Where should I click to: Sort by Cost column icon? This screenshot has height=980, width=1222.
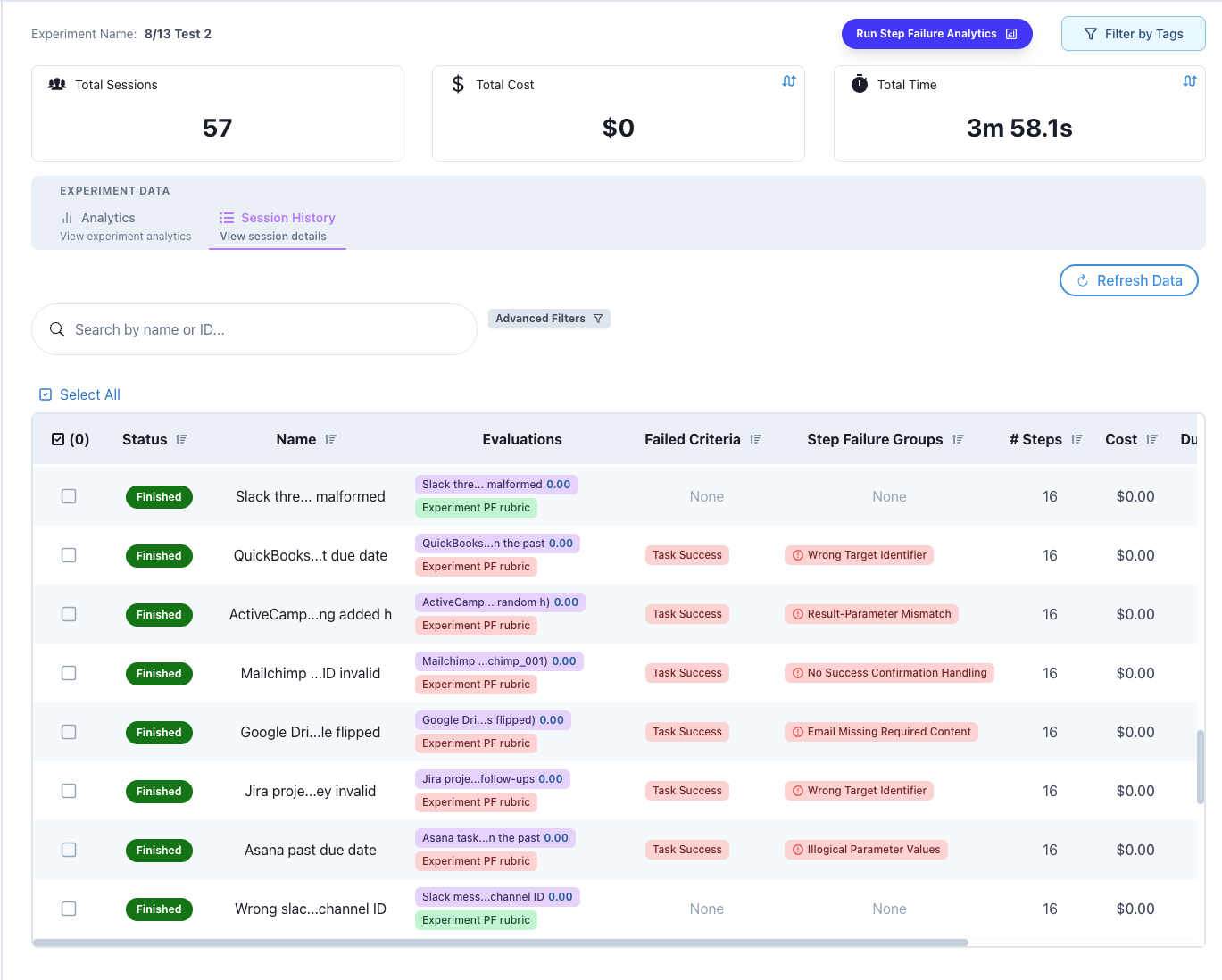click(x=1151, y=439)
